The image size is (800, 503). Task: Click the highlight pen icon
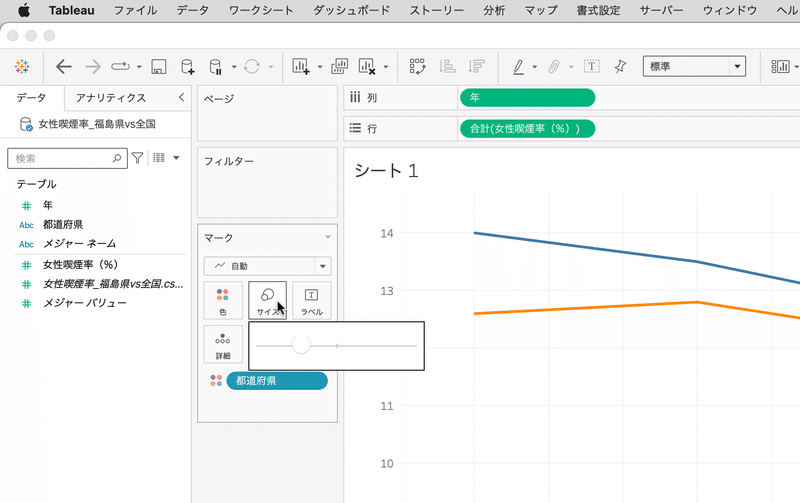click(x=518, y=66)
